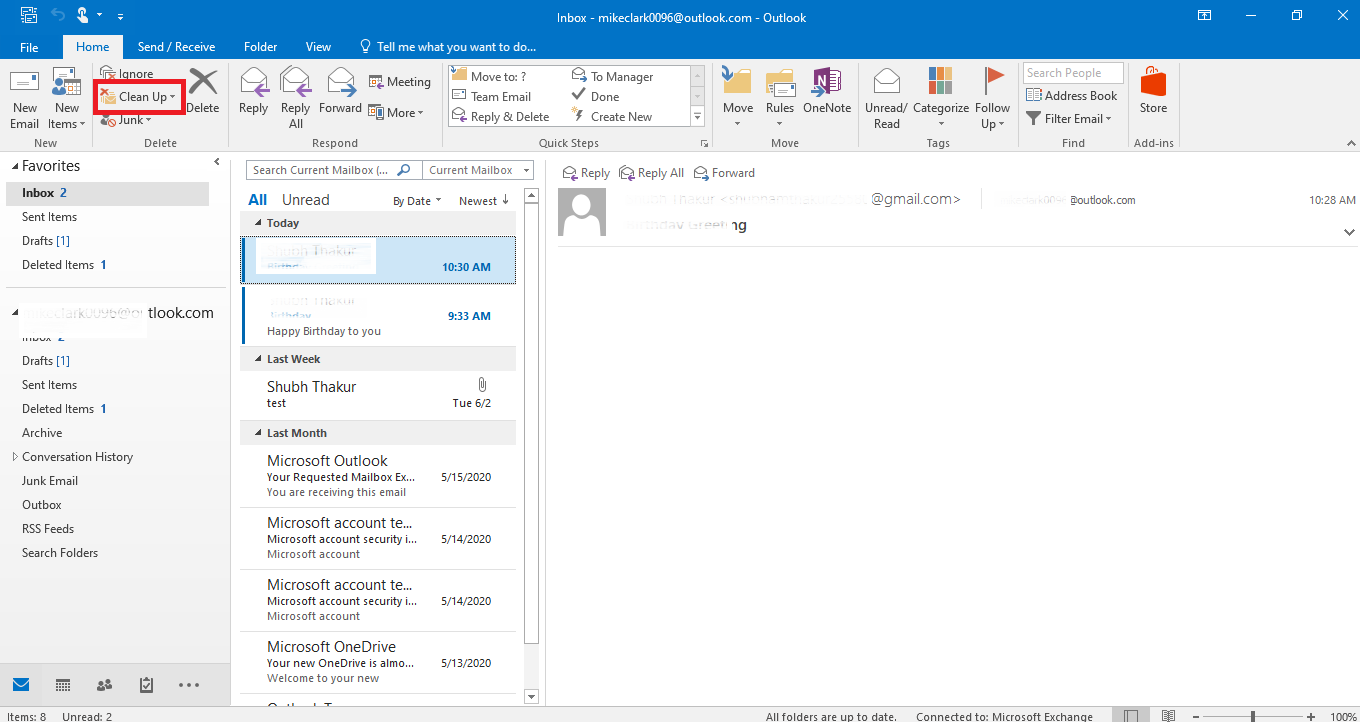Open the File tab
1360x722 pixels.
pos(29,47)
